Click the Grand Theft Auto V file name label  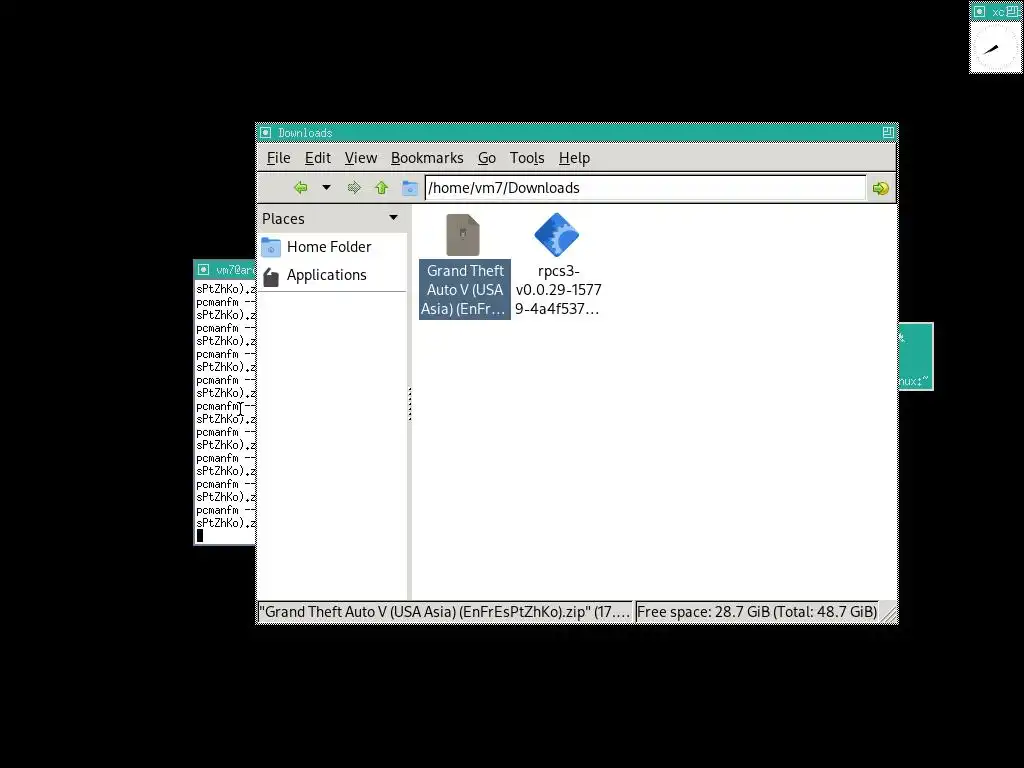tap(464, 289)
